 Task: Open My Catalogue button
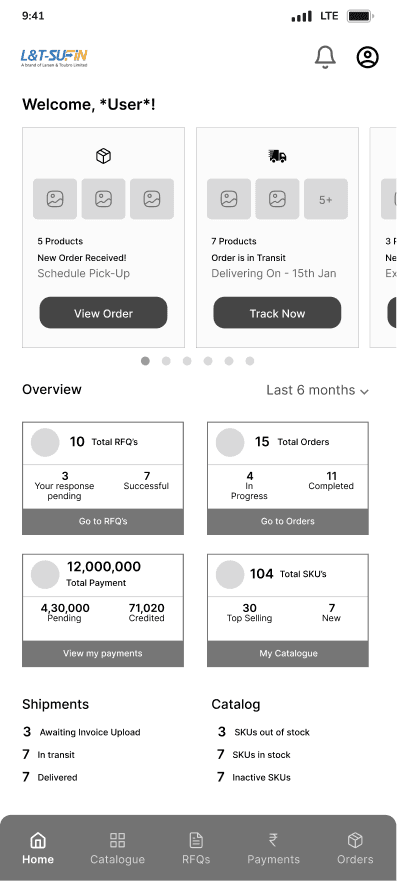pyautogui.click(x=288, y=653)
